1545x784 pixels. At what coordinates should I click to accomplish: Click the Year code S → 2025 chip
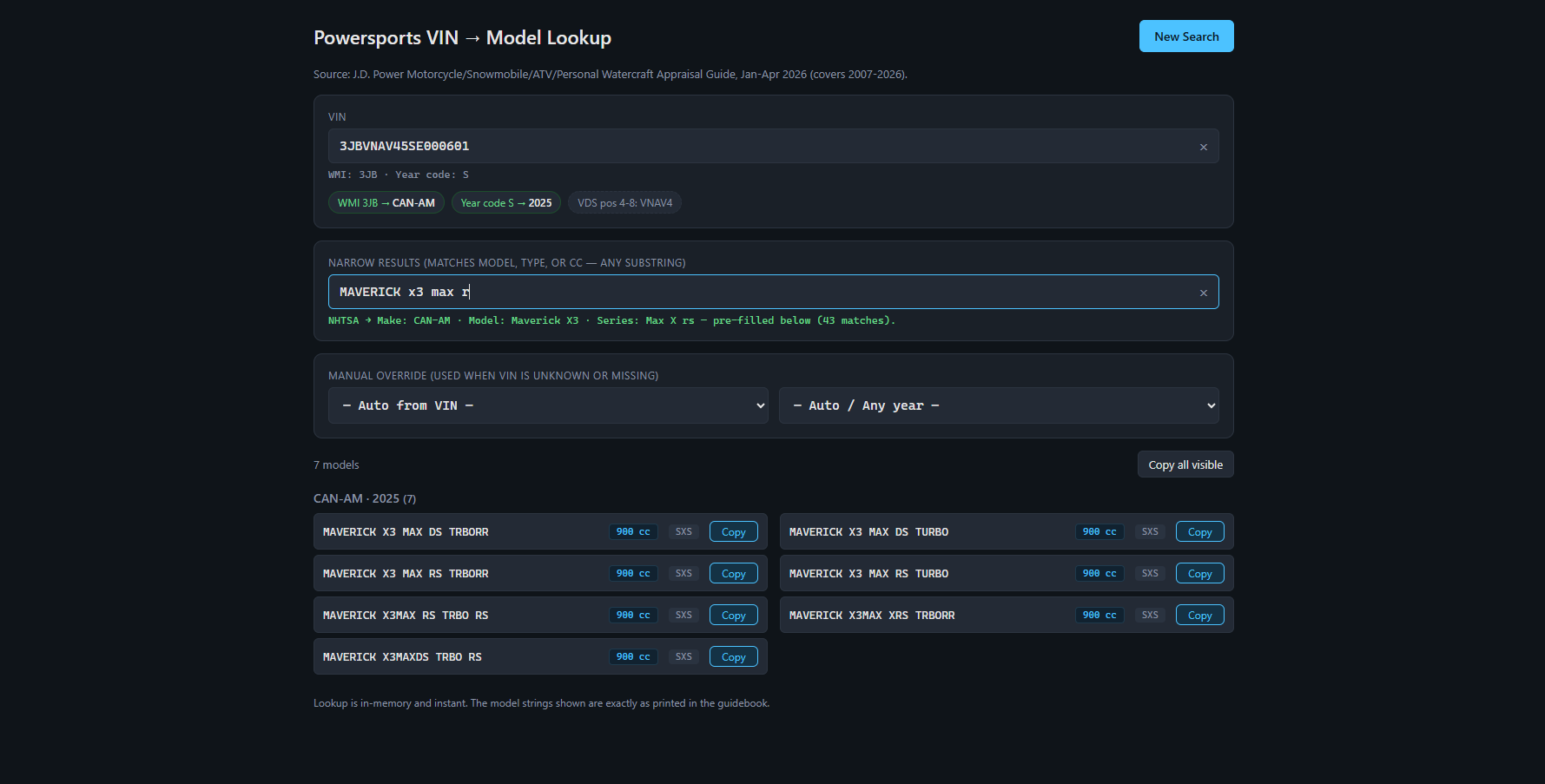point(506,202)
